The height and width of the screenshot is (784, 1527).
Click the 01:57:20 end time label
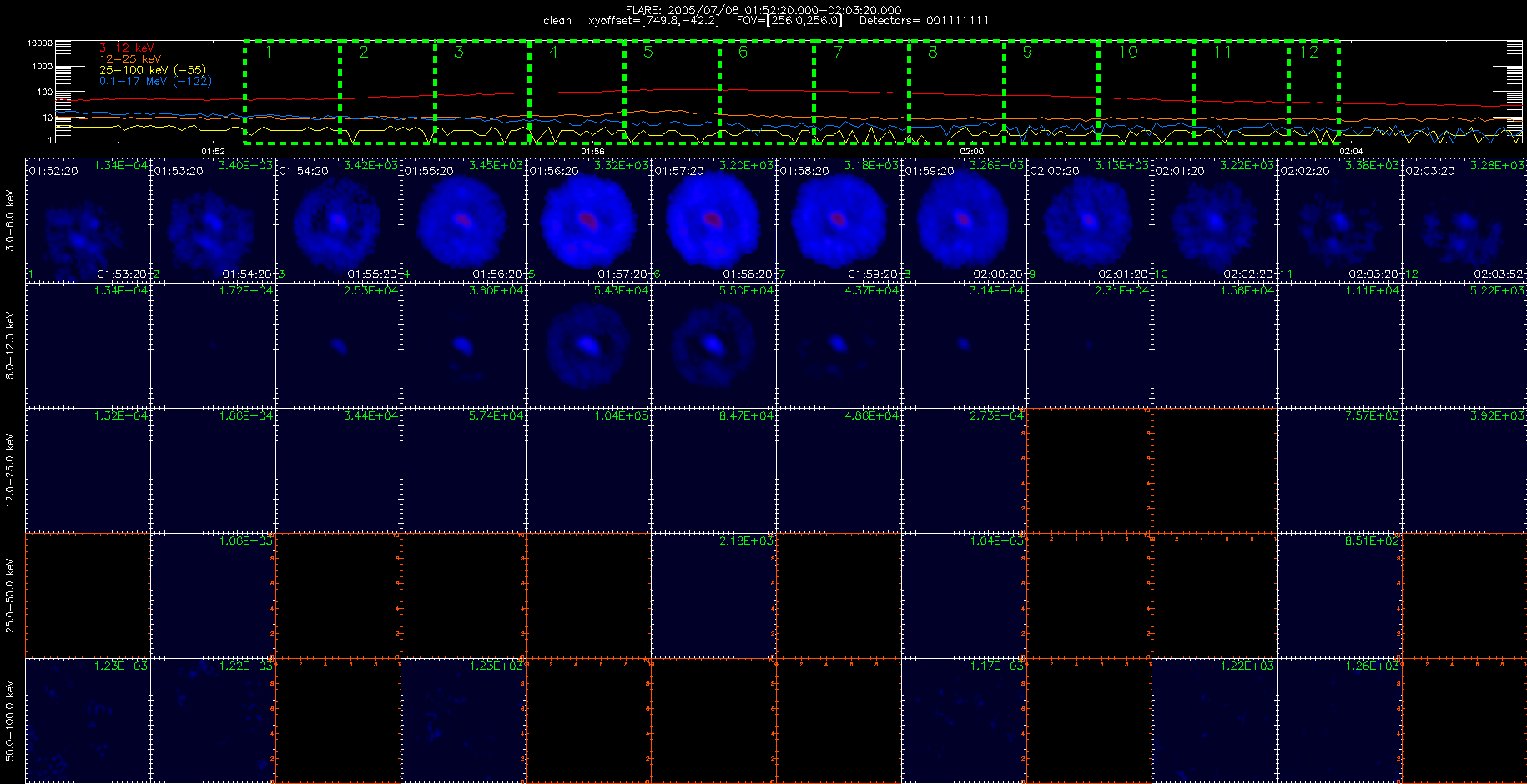(622, 274)
